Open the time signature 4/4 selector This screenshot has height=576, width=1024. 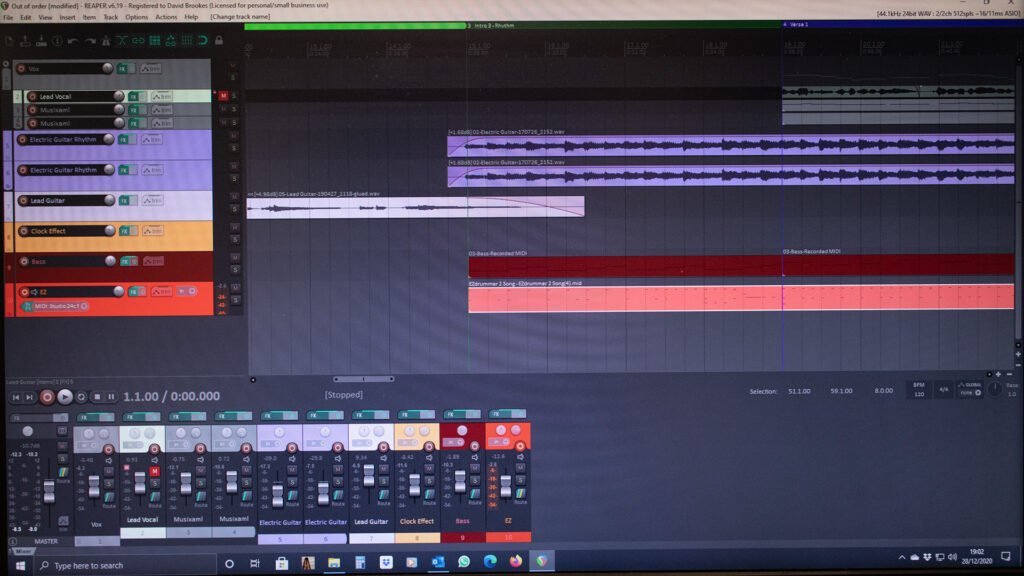pos(942,389)
